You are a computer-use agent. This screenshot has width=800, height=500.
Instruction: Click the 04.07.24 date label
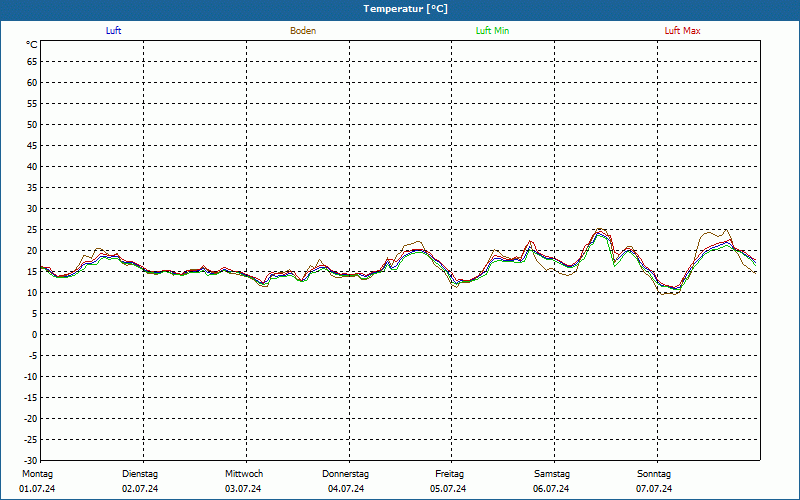click(x=346, y=489)
